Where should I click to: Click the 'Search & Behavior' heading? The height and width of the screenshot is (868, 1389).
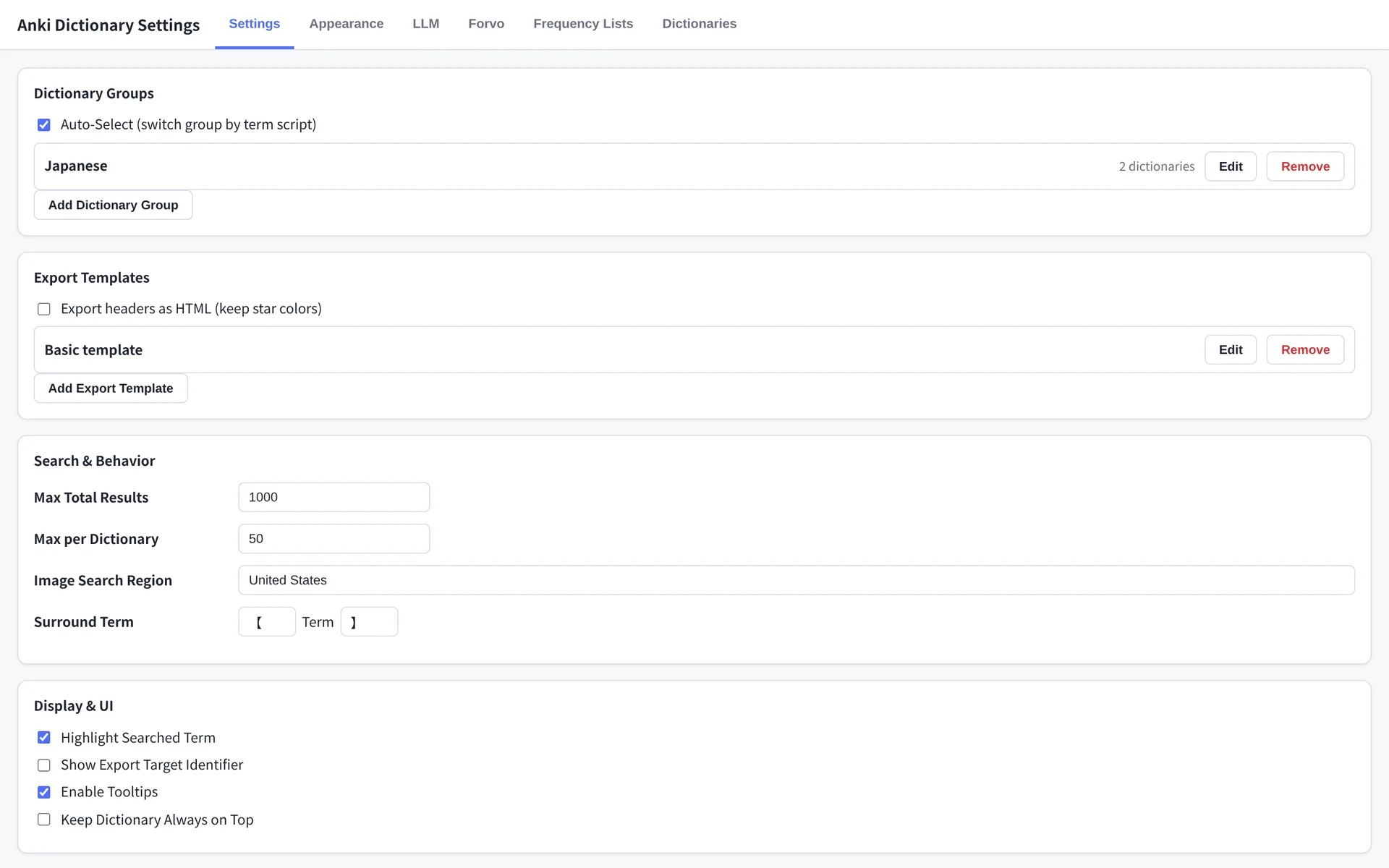[x=95, y=461]
